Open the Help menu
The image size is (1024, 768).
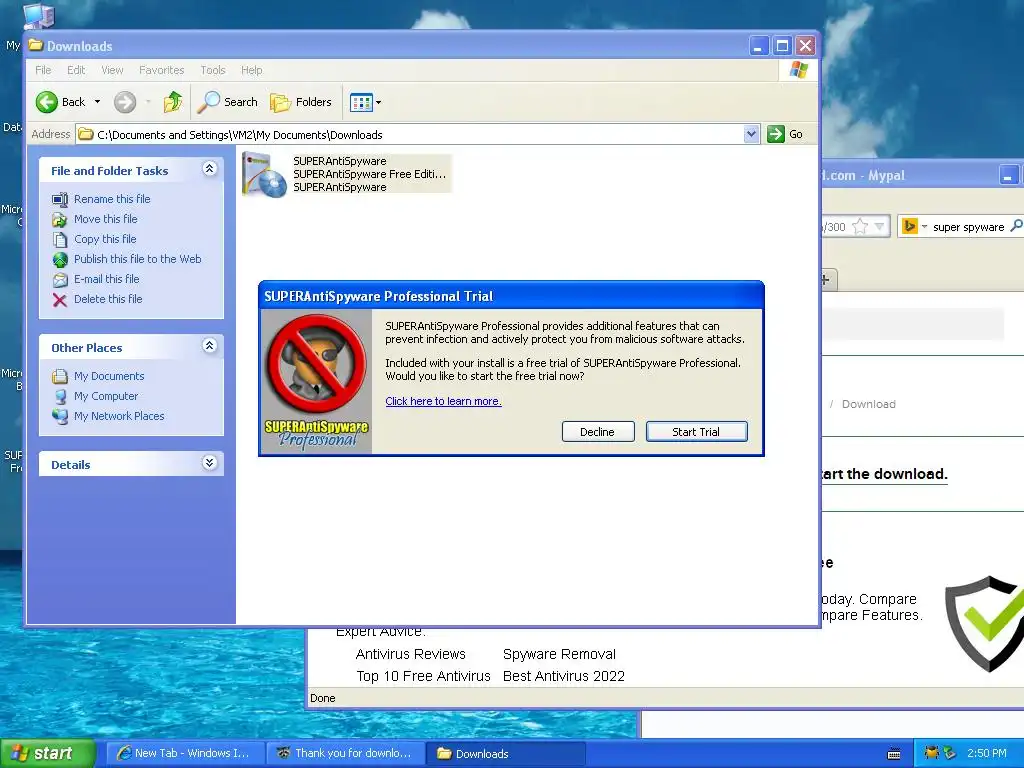coord(251,70)
